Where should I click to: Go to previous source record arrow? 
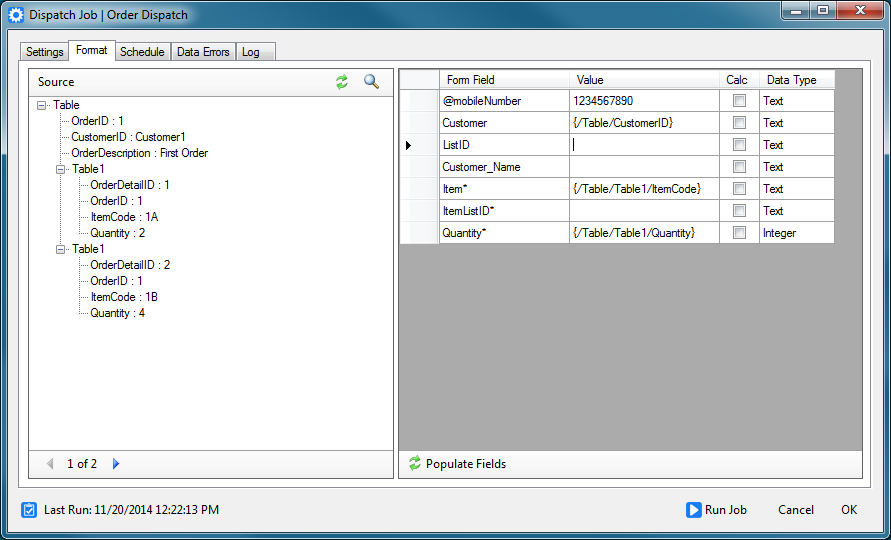click(x=50, y=464)
